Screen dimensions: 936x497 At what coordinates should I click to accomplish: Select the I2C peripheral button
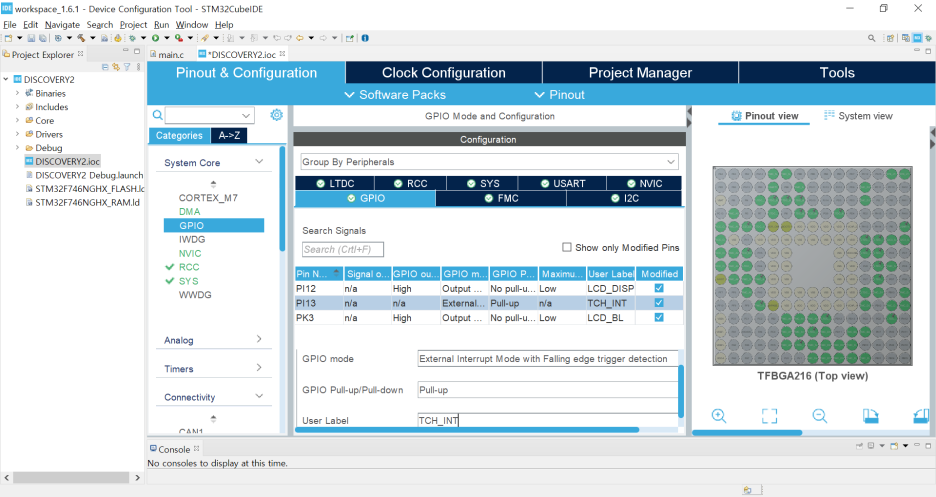pyautogui.click(x=624, y=198)
